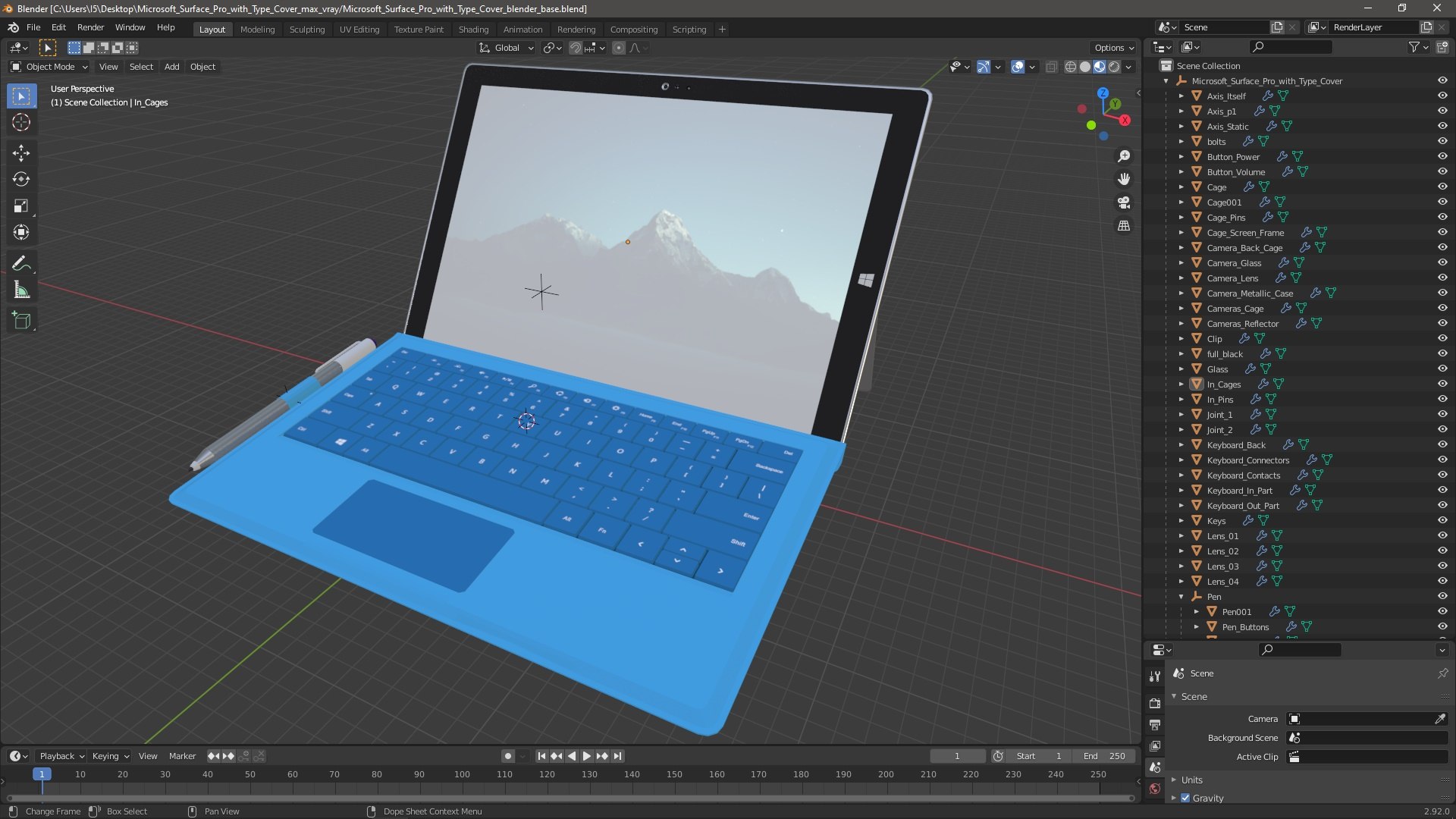Click the add workspace plus button
1456x819 pixels.
coord(722,30)
